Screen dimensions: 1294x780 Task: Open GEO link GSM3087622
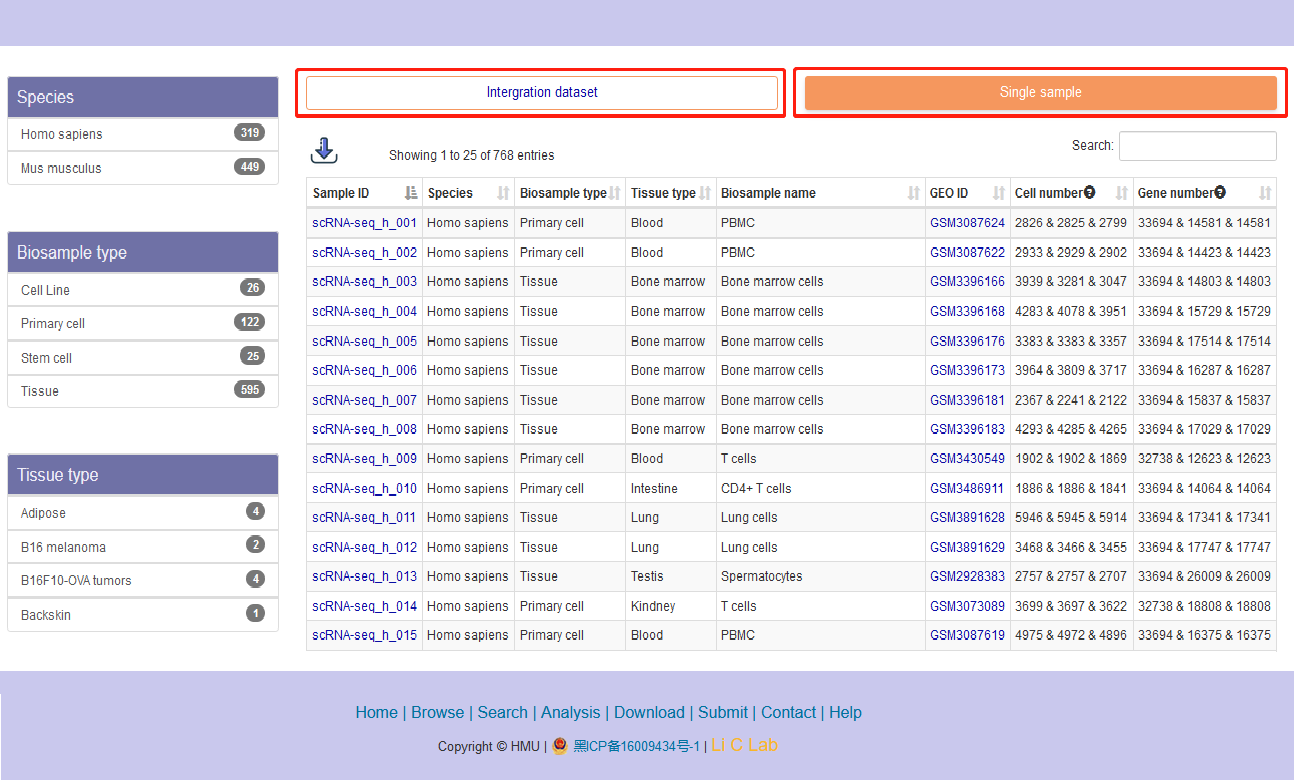(967, 253)
